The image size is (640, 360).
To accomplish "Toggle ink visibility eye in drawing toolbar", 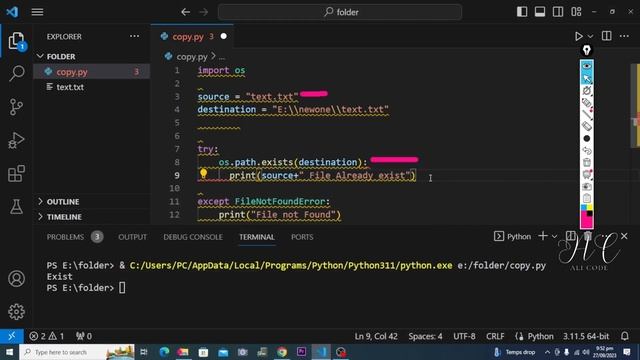I will tap(587, 66).
